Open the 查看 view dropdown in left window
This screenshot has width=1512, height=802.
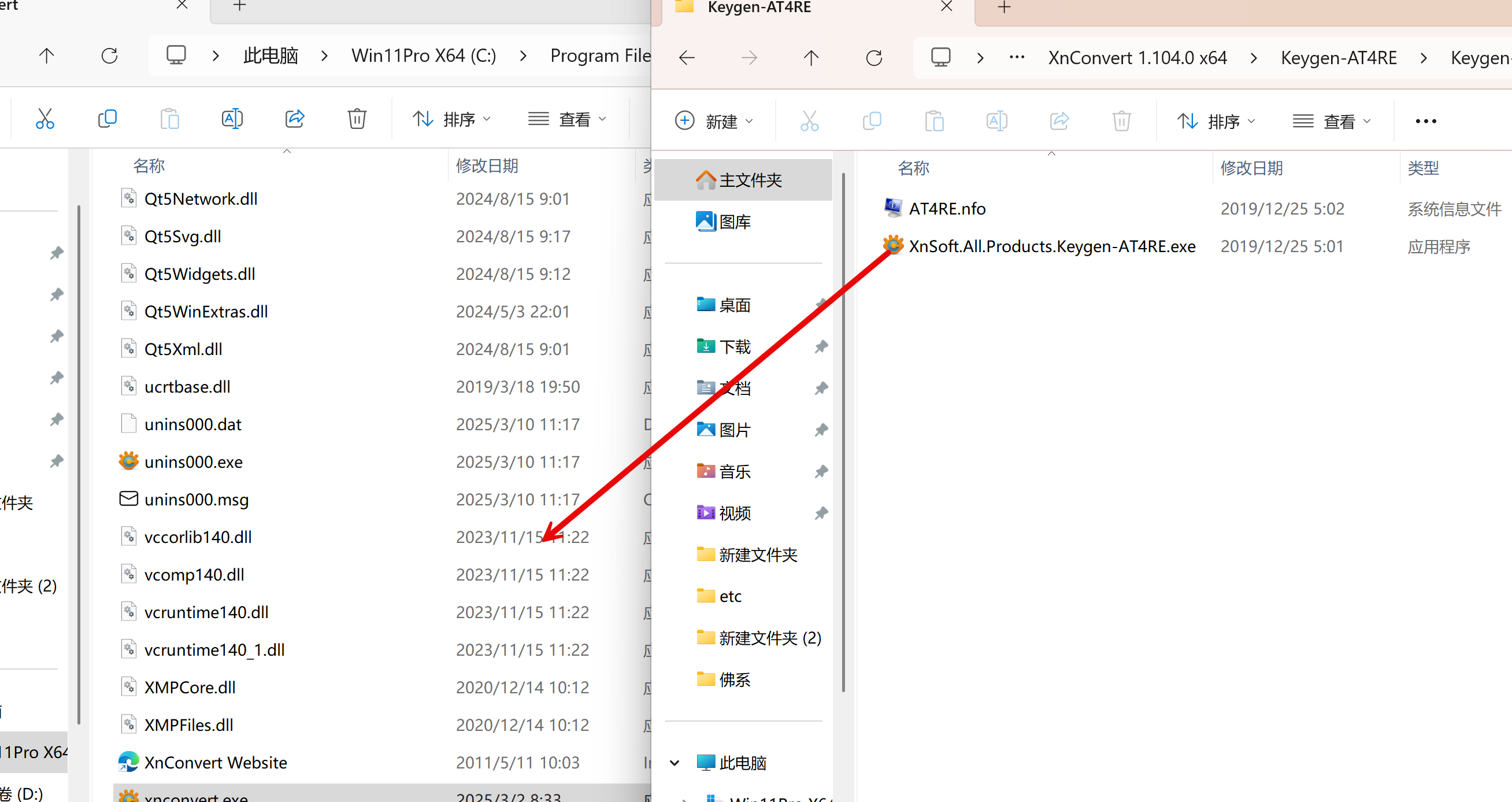coord(567,119)
